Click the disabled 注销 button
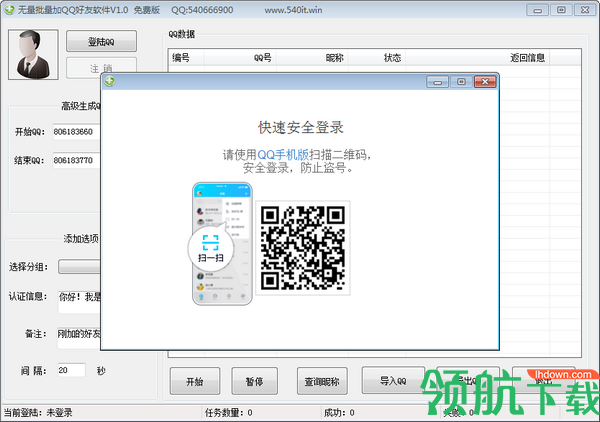 pos(101,66)
